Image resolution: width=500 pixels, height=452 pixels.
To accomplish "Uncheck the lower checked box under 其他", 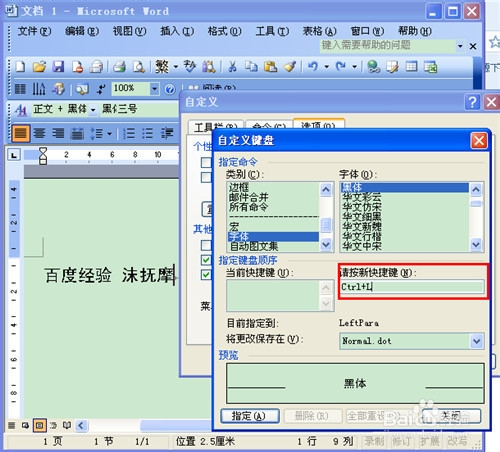I will point(206,275).
